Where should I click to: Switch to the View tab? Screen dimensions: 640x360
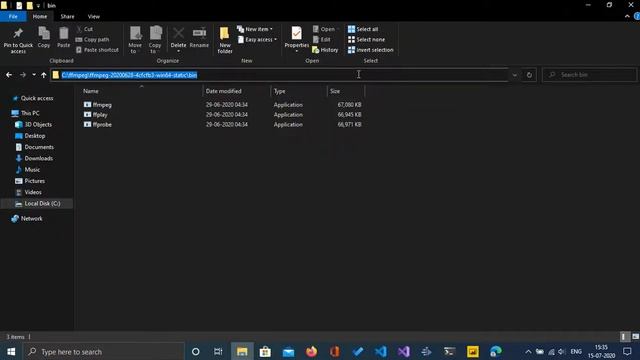(93, 16)
